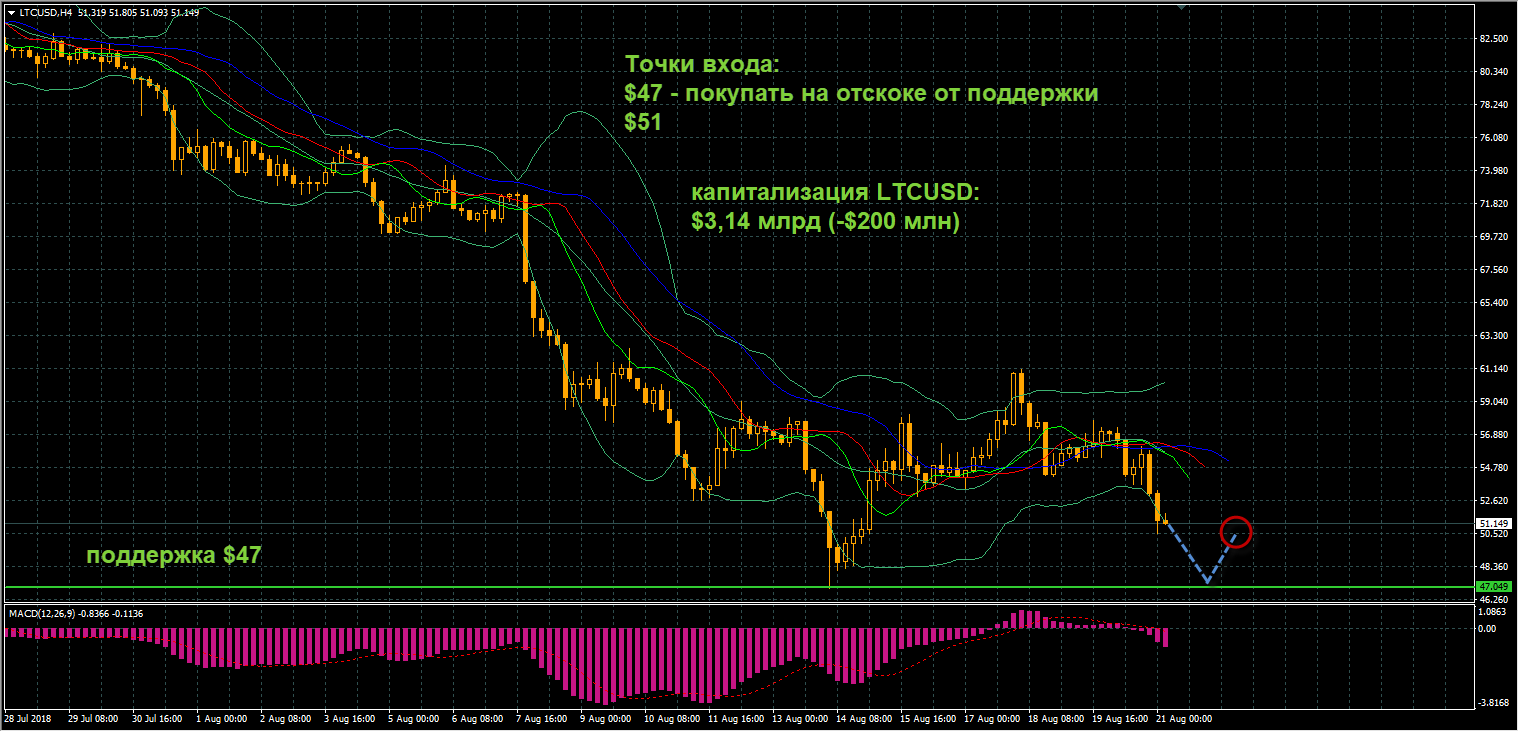
Task: Click the current price tag 51.149
Action: tap(1492, 523)
